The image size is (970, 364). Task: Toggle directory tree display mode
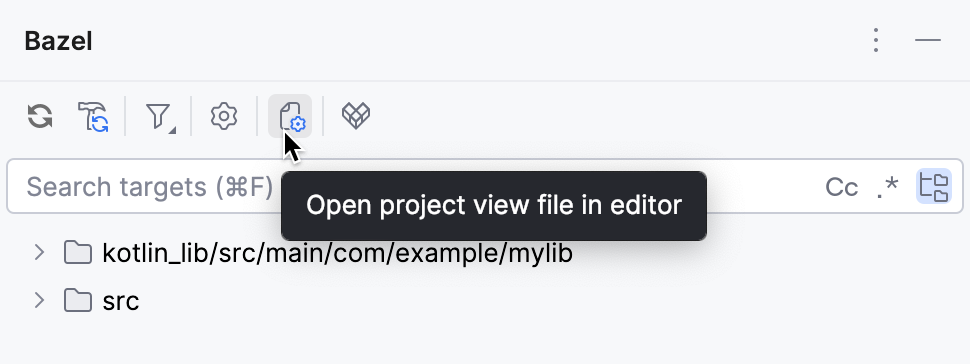934,186
